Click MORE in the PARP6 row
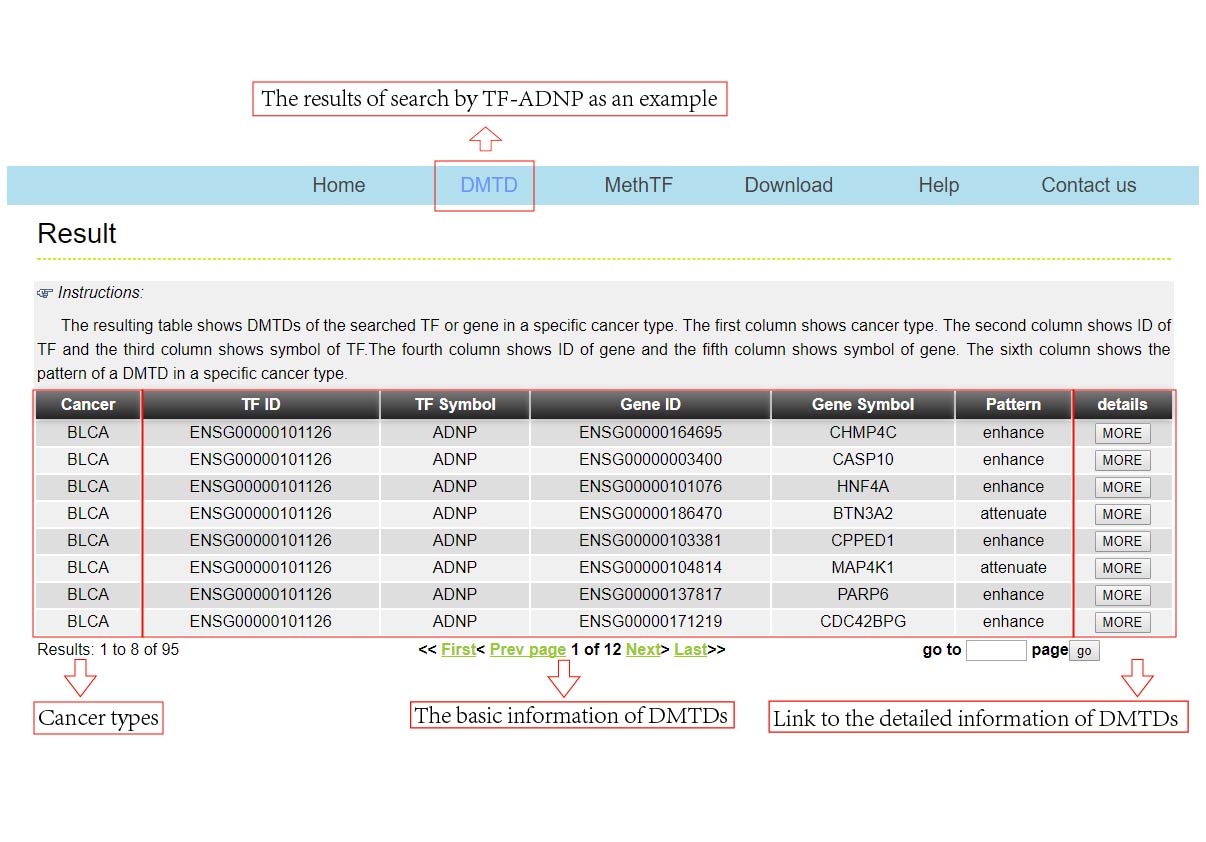 tap(1122, 596)
